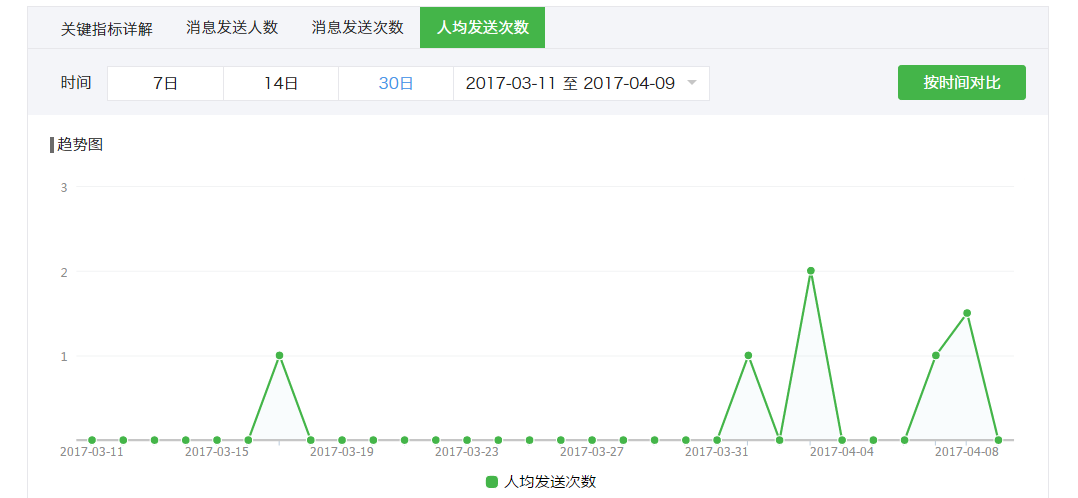Click the 2017-03-11 至 2017-04-09 date field
1078x498 pixels.
tap(582, 84)
